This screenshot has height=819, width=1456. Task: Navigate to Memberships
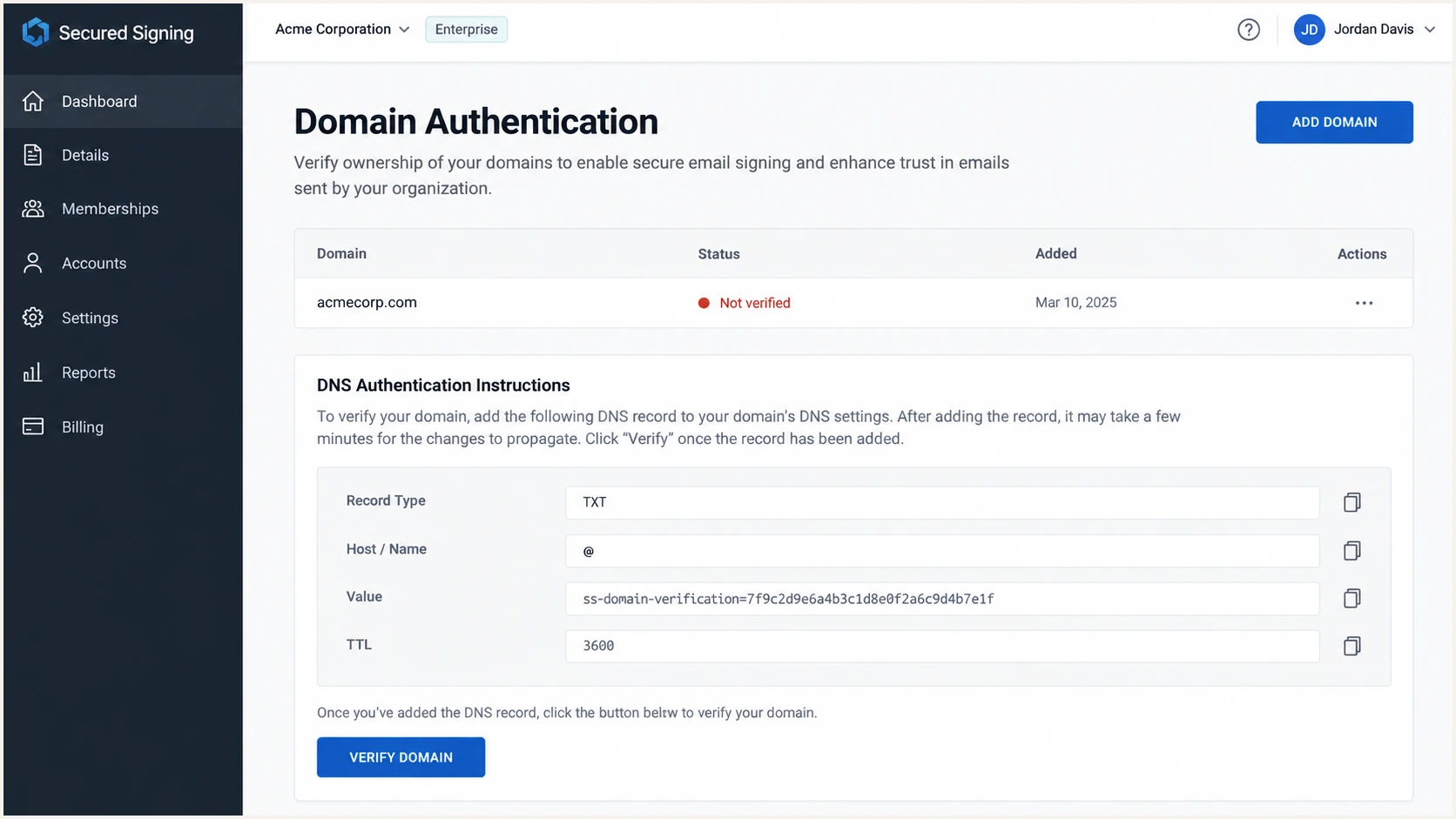click(x=123, y=209)
